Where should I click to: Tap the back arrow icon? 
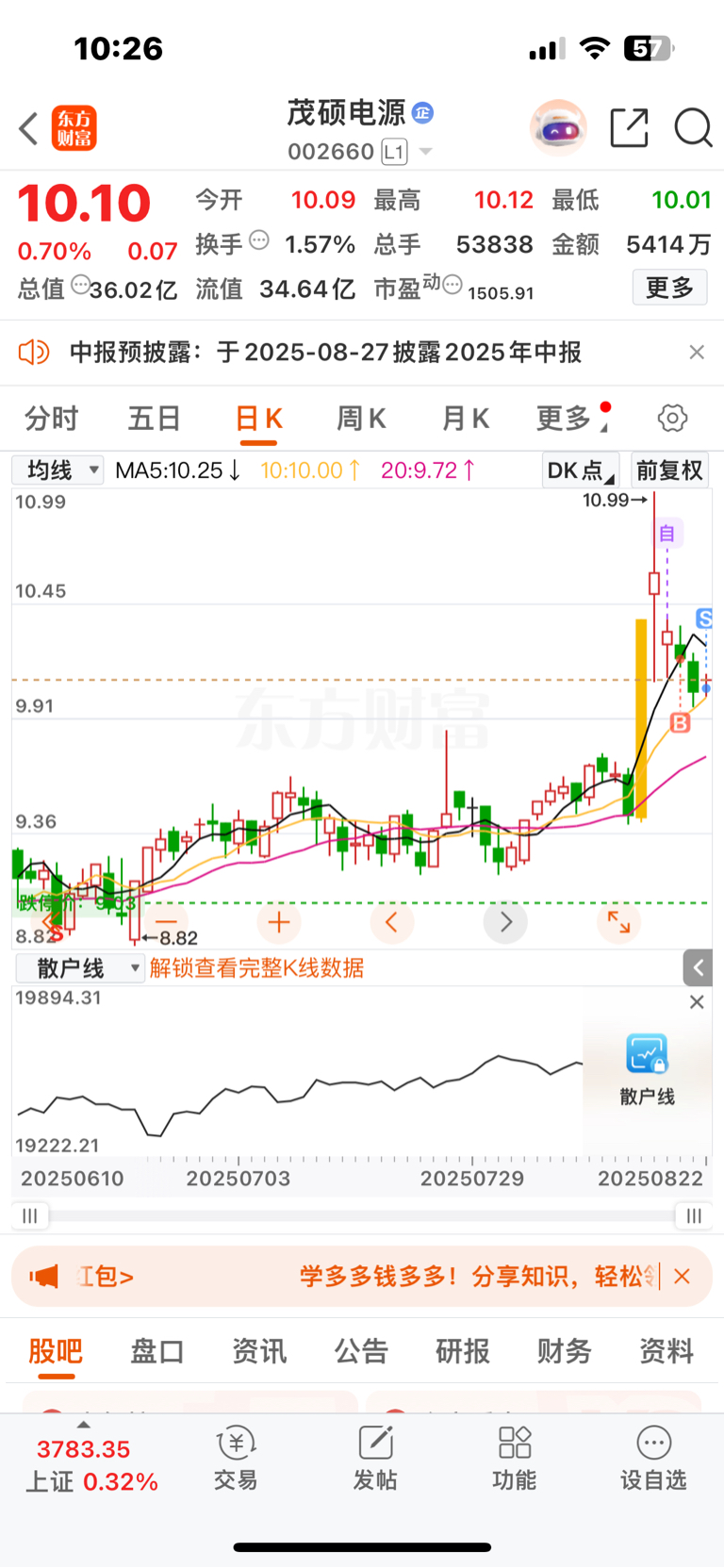28,128
